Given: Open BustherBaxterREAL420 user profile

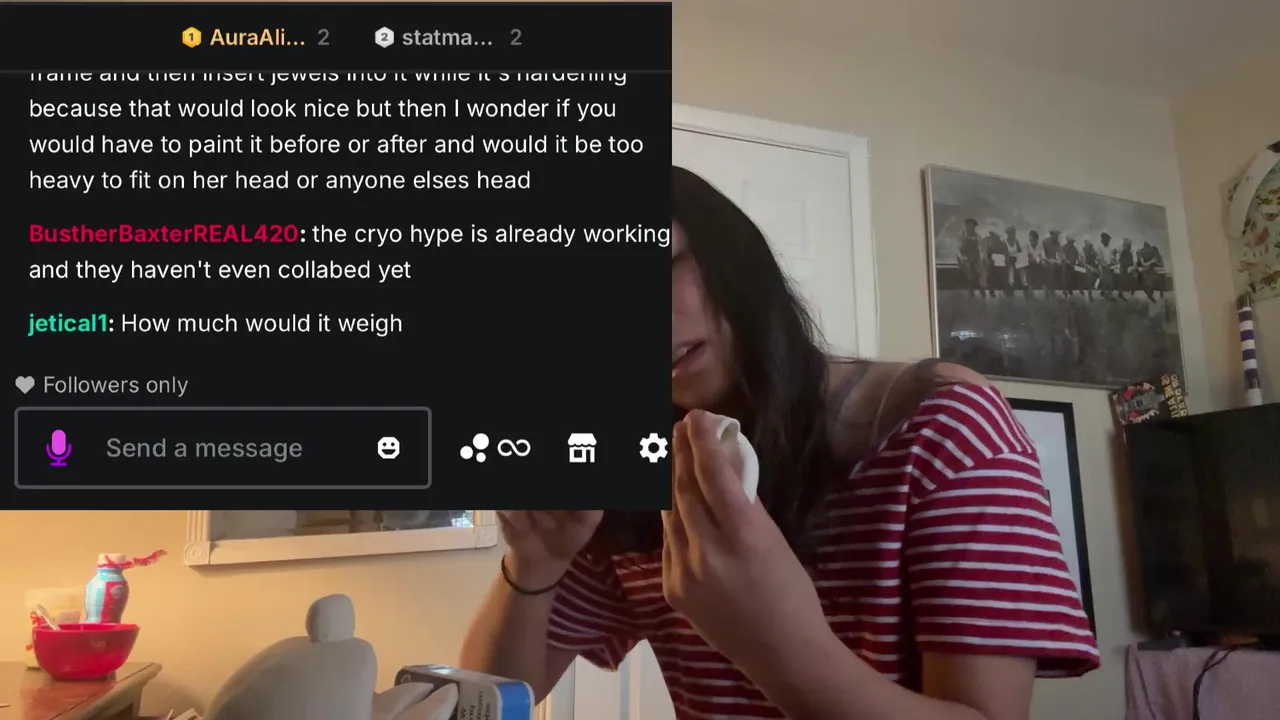Looking at the screenshot, I should [164, 234].
